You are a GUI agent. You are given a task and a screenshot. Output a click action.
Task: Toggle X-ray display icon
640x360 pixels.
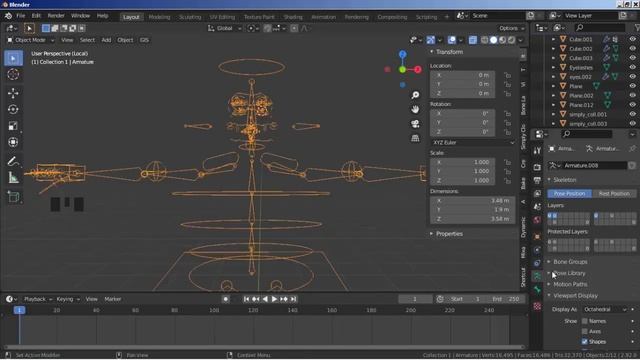point(473,40)
